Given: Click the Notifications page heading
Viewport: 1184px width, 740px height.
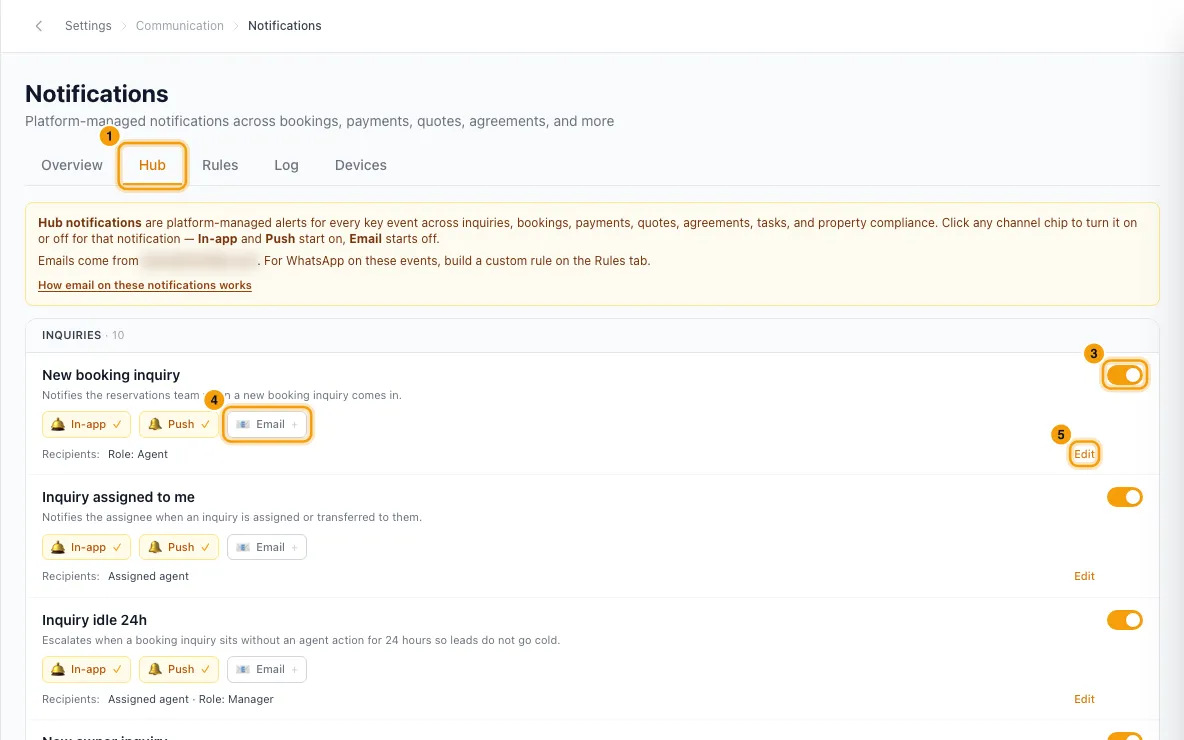Looking at the screenshot, I should [x=97, y=94].
